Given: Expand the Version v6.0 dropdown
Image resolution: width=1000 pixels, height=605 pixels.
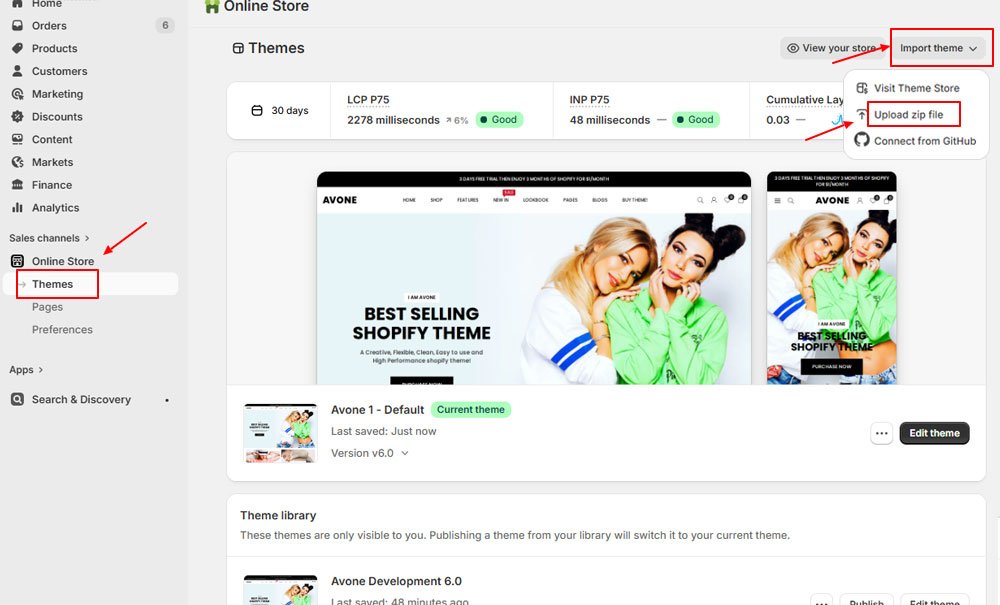Looking at the screenshot, I should [370, 453].
